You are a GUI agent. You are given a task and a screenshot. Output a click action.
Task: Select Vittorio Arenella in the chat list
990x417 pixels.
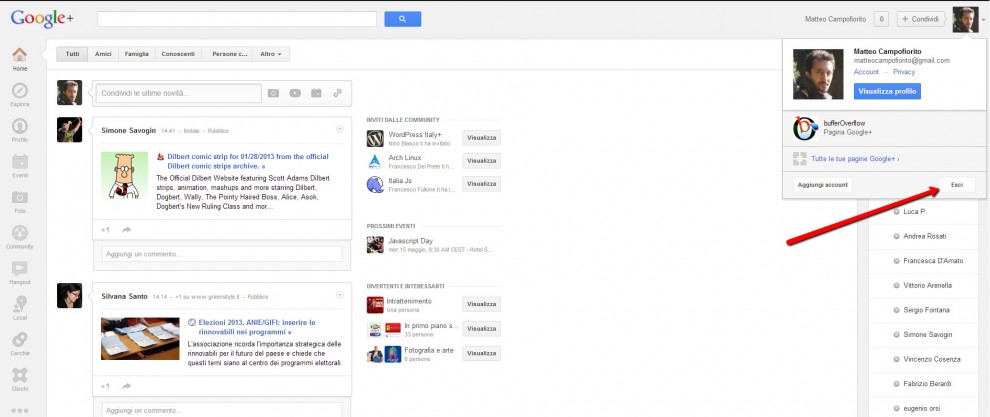point(927,286)
